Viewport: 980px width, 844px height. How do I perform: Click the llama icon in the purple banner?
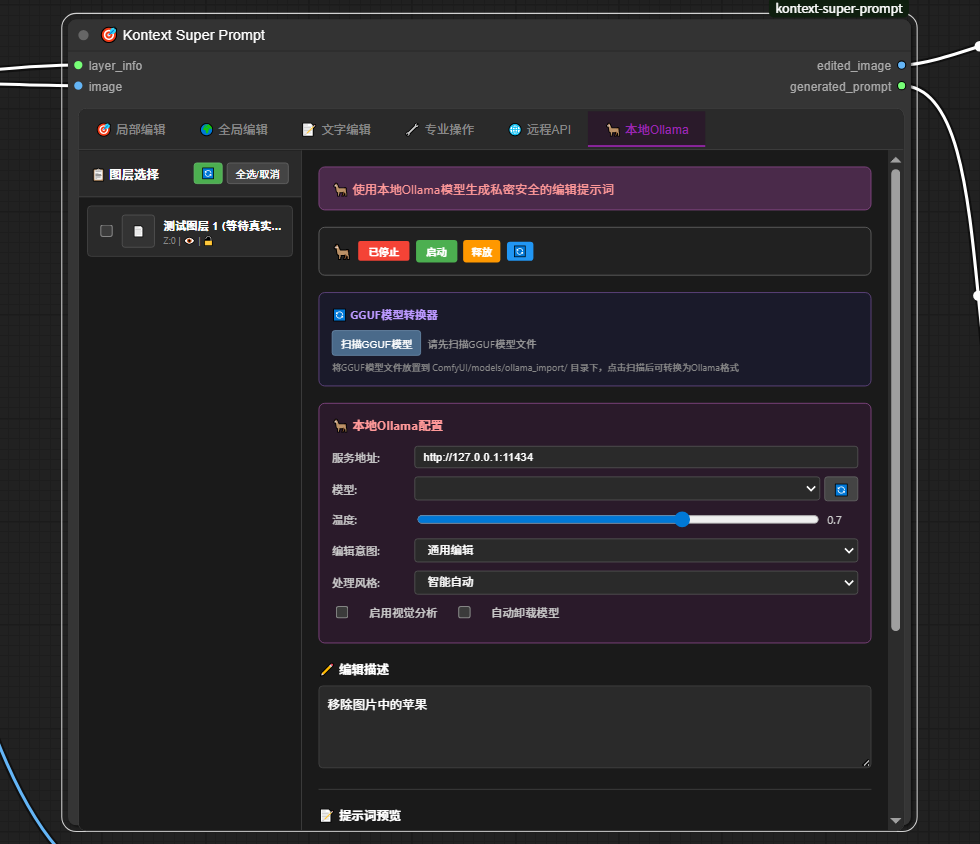pyautogui.click(x=340, y=189)
